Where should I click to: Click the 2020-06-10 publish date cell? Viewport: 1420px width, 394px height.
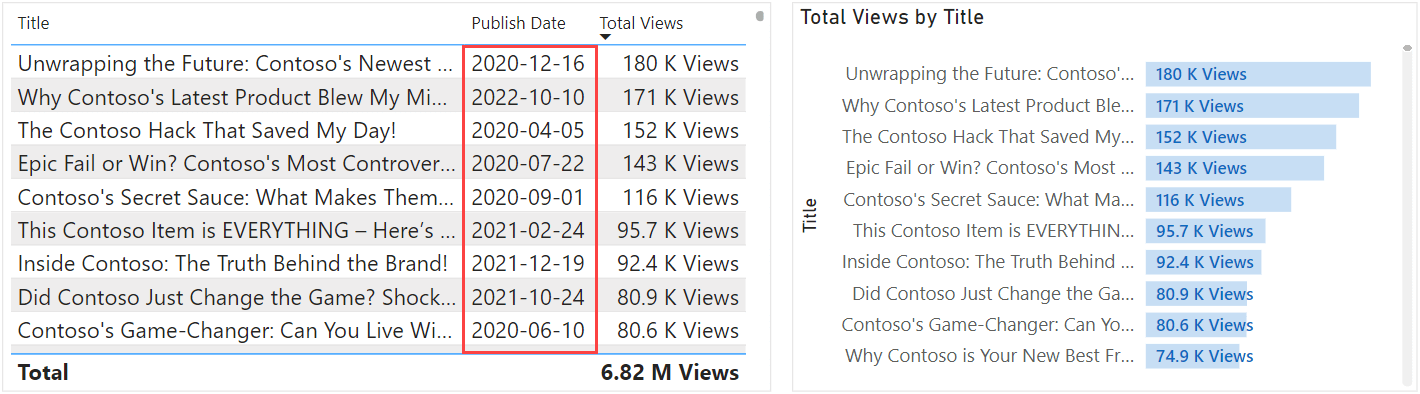(528, 331)
